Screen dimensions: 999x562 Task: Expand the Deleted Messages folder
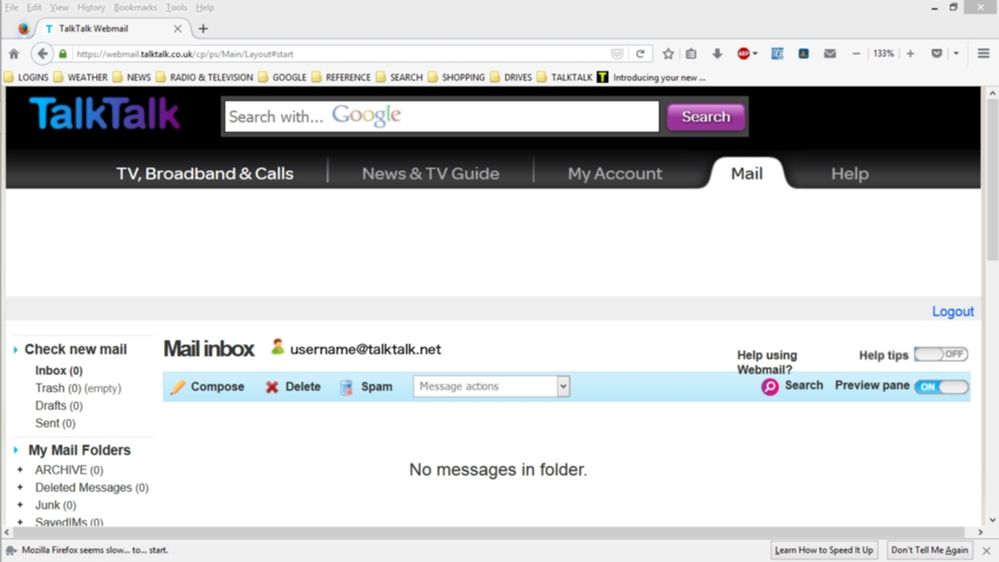[20, 488]
